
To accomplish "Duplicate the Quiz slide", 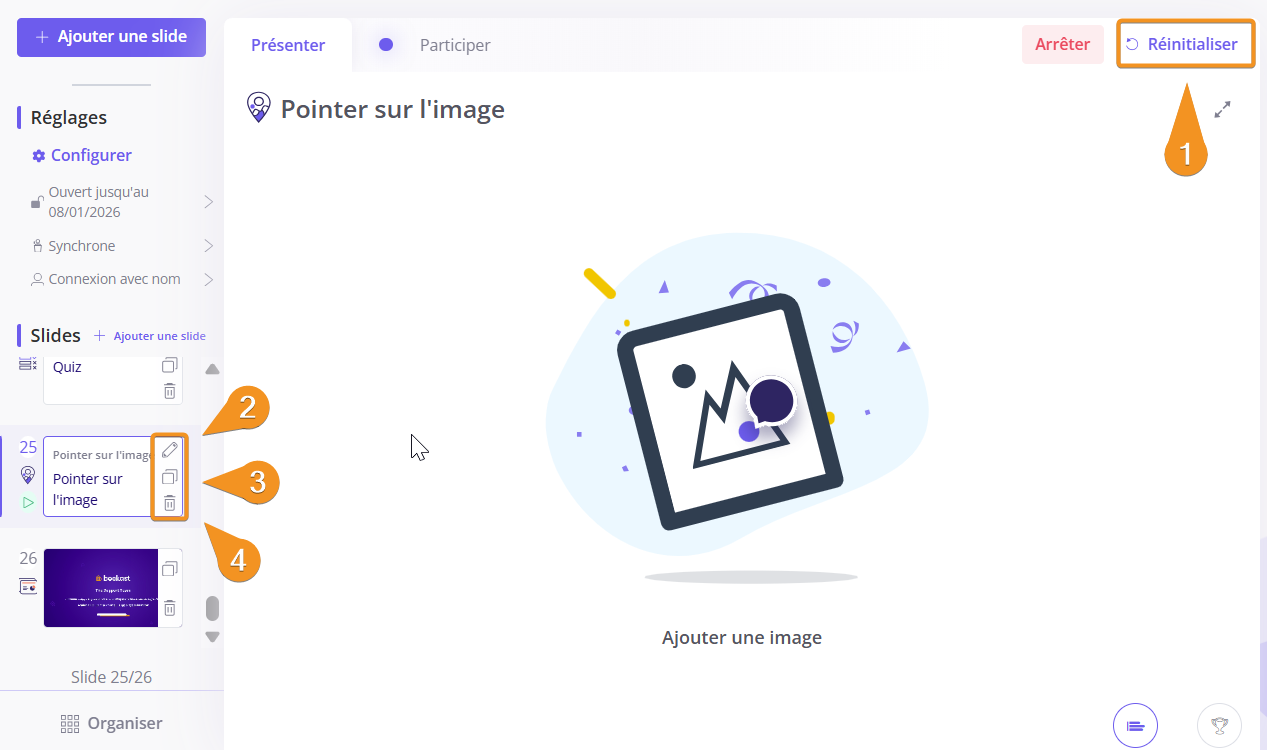I will click(170, 365).
